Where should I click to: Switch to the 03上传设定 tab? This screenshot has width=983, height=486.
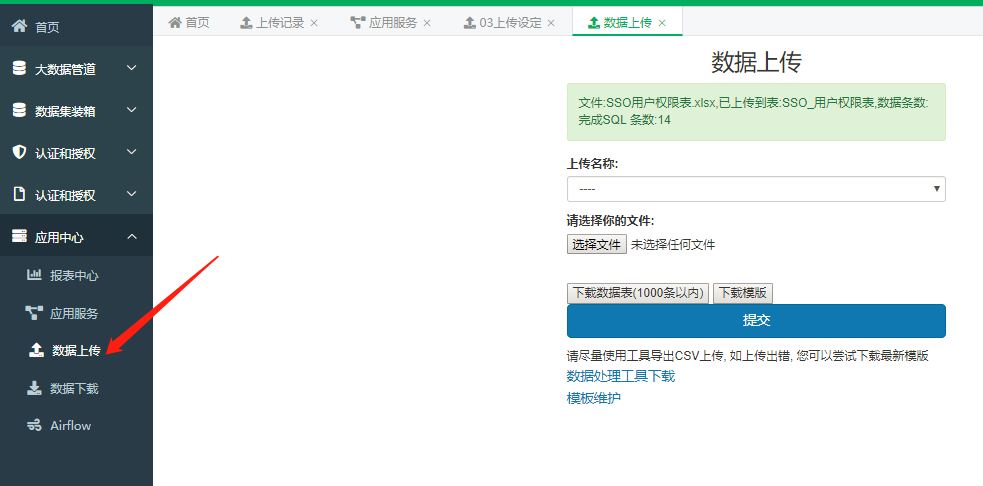(509, 23)
